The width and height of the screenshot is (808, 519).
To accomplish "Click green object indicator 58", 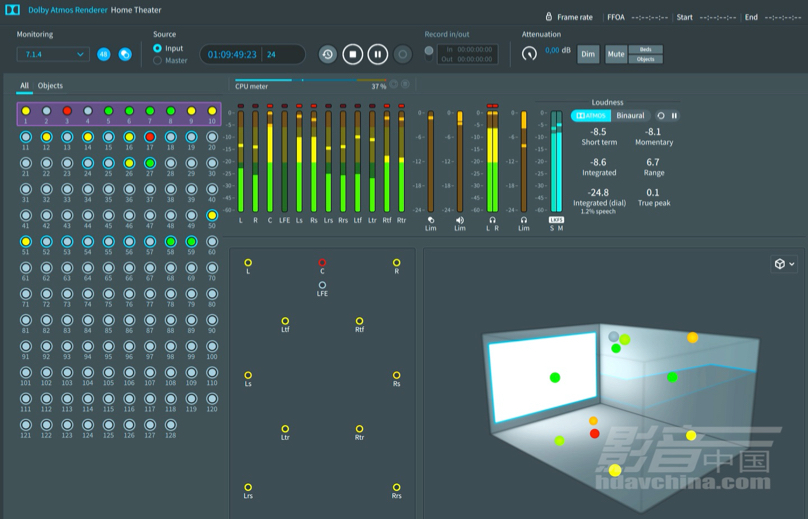I will (171, 241).
